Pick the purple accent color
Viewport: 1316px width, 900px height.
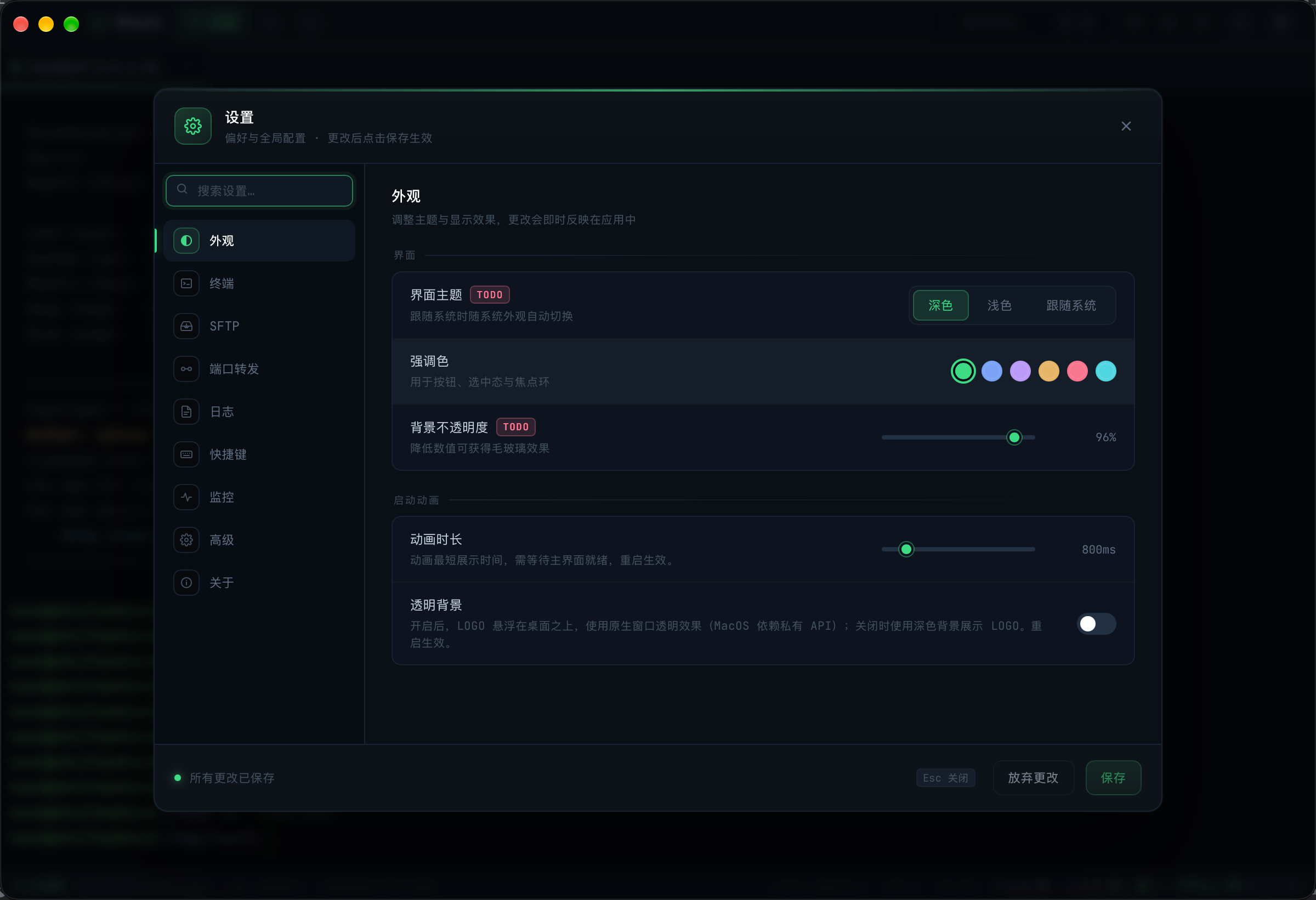tap(1020, 371)
